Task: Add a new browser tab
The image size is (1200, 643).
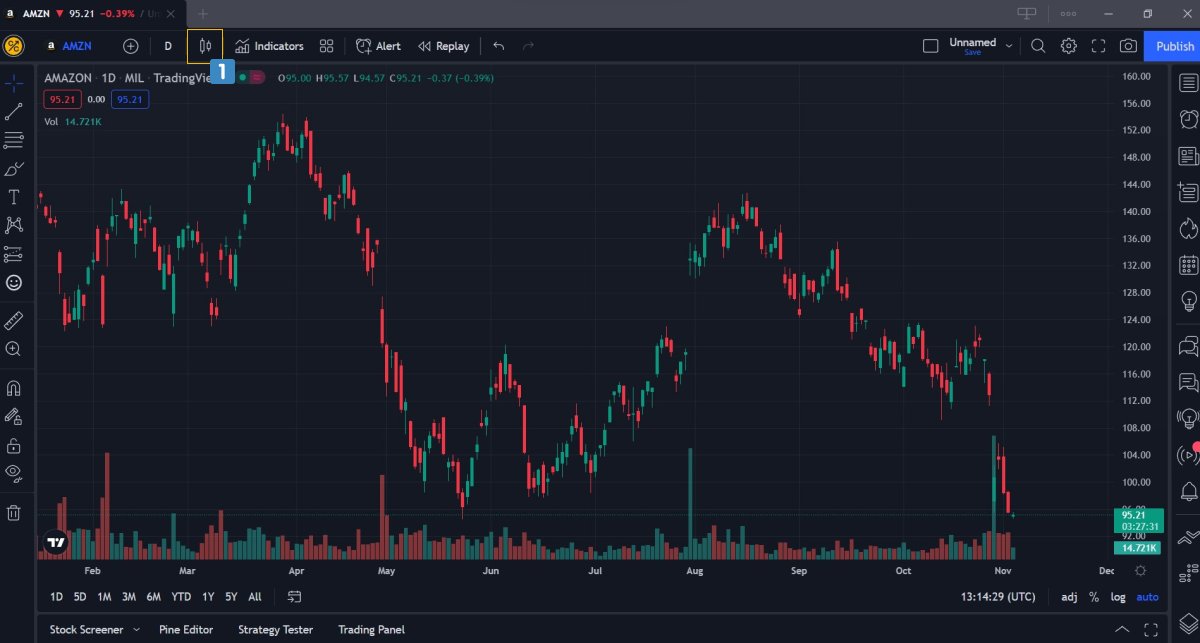Action: pos(204,14)
